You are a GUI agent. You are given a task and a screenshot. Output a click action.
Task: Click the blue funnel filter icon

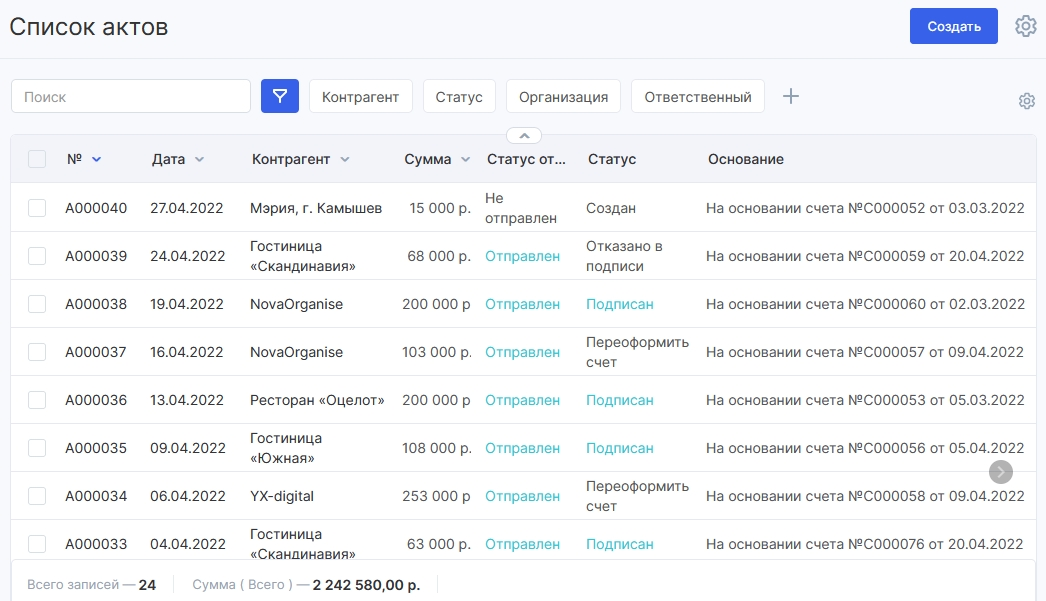[280, 96]
